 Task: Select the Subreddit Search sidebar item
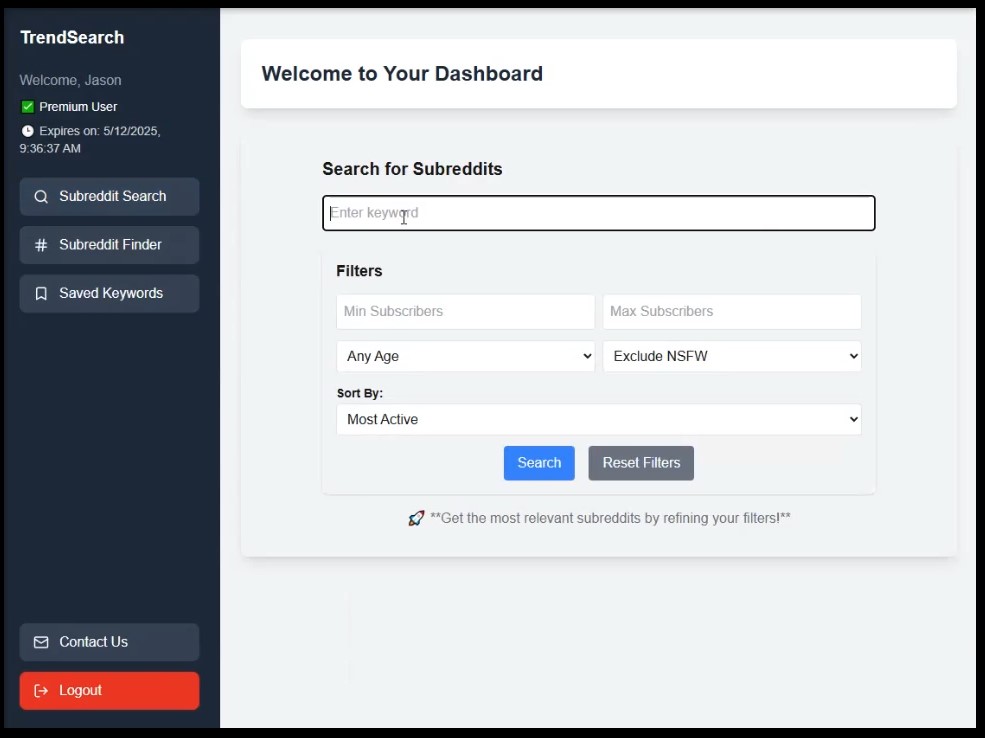[109, 197]
